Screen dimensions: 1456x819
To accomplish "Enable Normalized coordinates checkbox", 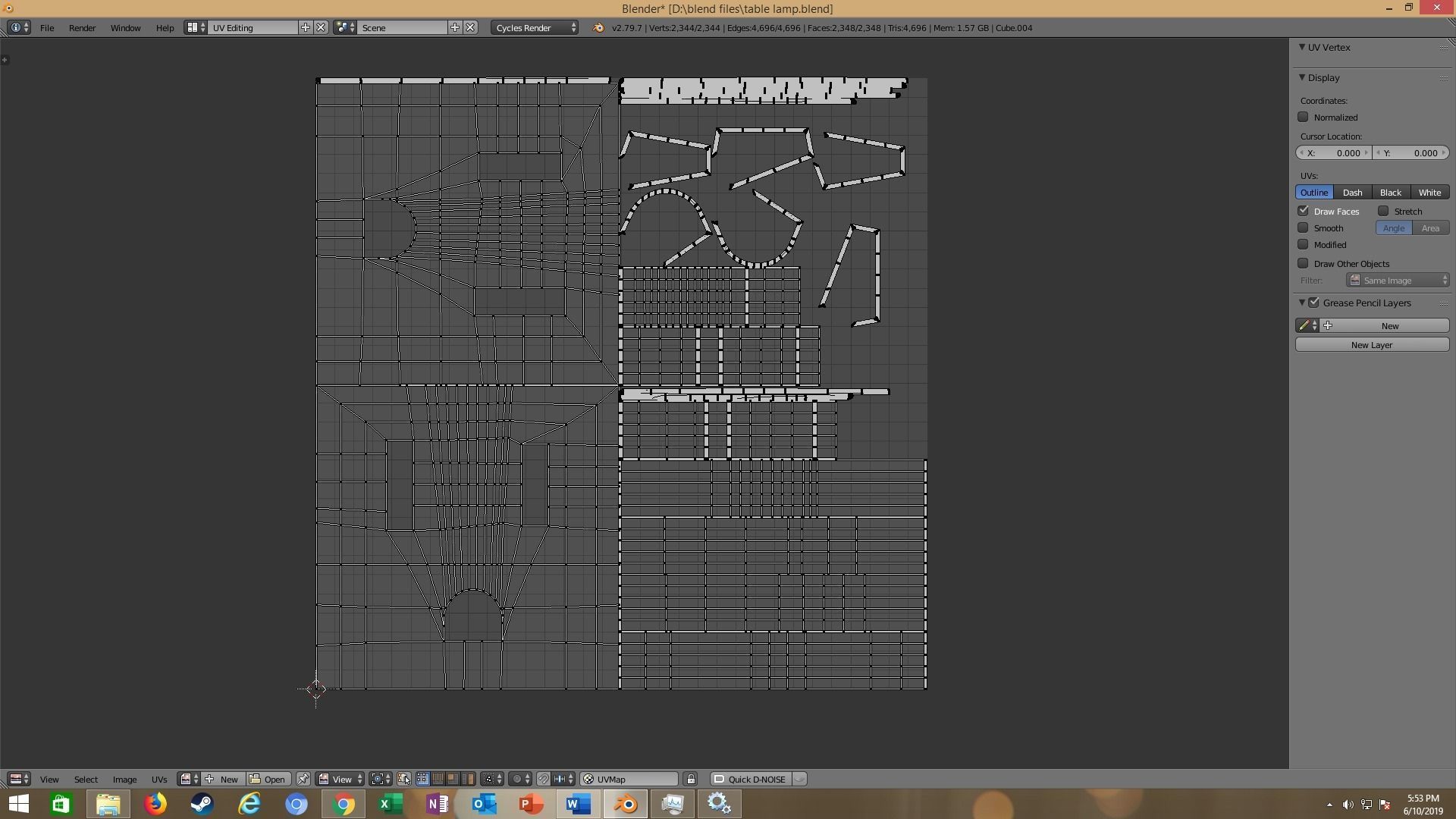I will pyautogui.click(x=1303, y=117).
